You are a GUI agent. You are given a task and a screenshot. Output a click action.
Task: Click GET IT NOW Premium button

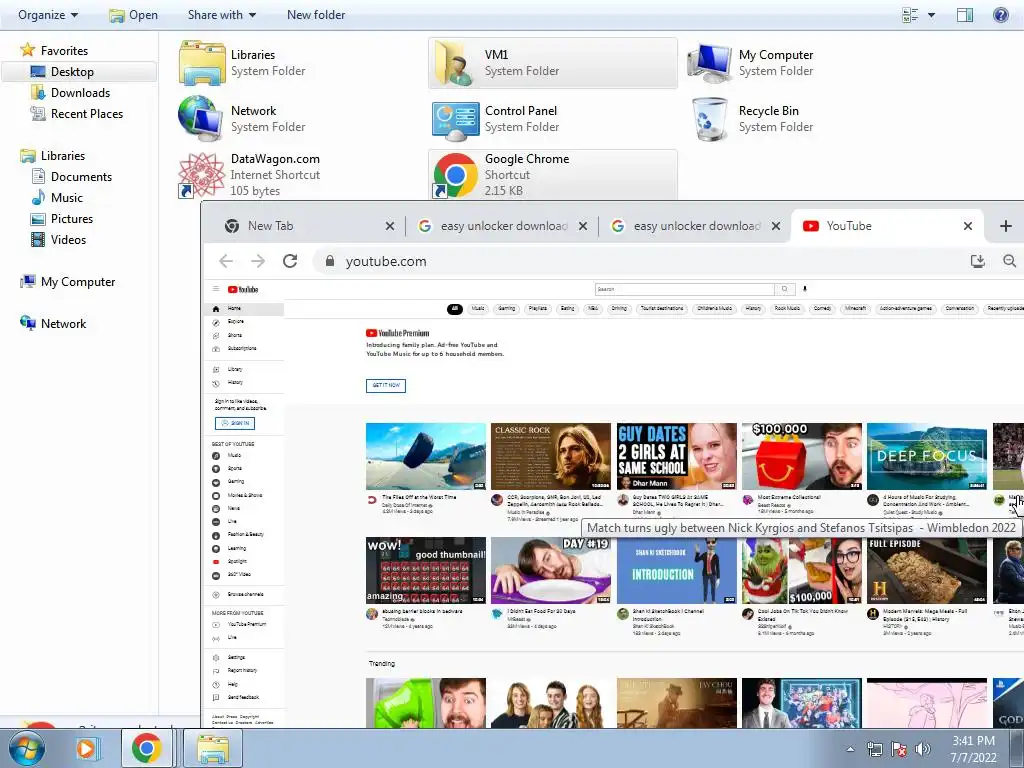(386, 385)
